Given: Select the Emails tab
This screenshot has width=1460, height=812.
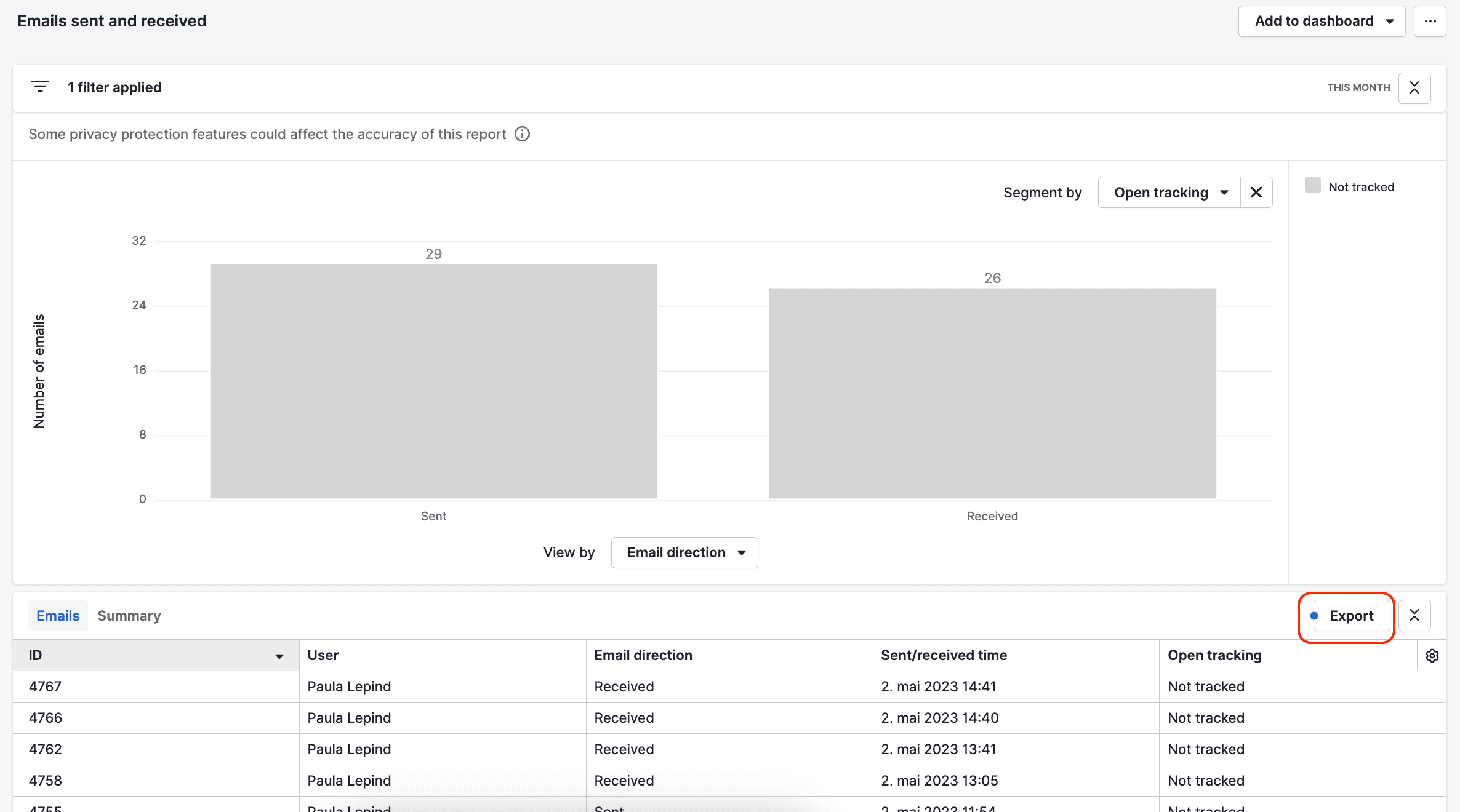Looking at the screenshot, I should pyautogui.click(x=57, y=615).
